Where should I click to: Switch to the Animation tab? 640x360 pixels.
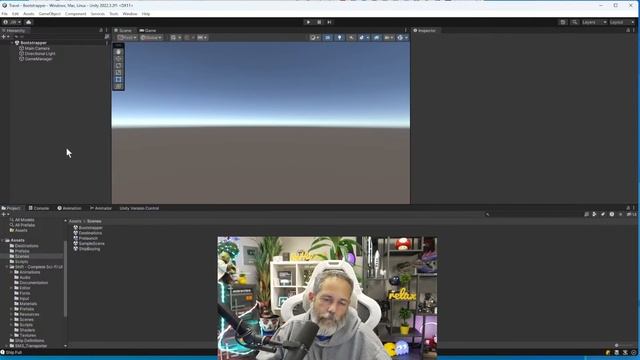pyautogui.click(x=69, y=208)
